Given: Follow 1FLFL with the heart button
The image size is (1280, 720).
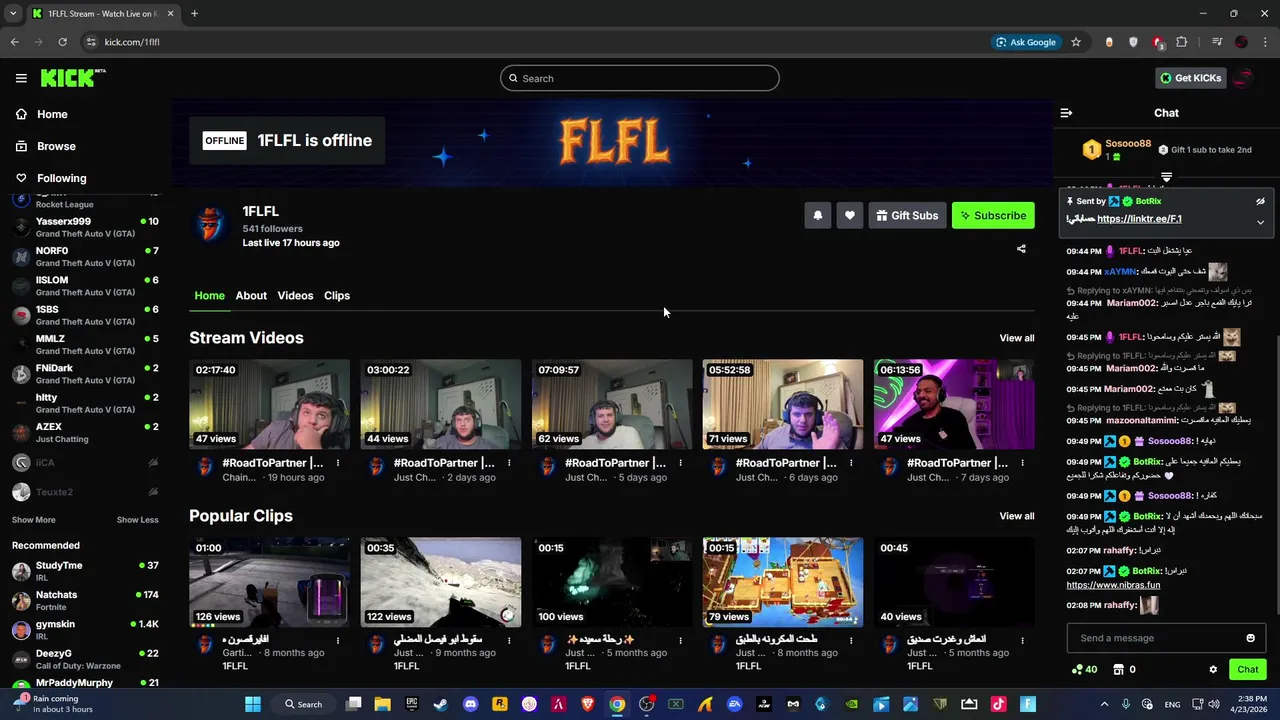Looking at the screenshot, I should [x=850, y=215].
